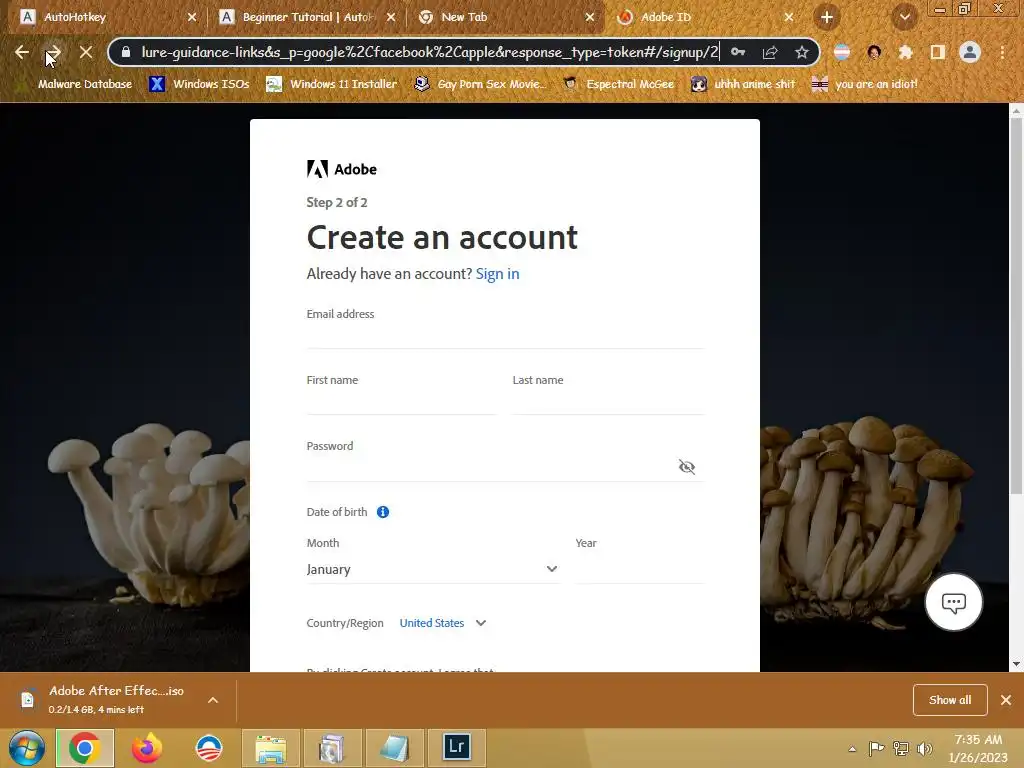Focus the Email address field
Screen dimensions: 1024x768
505,336
